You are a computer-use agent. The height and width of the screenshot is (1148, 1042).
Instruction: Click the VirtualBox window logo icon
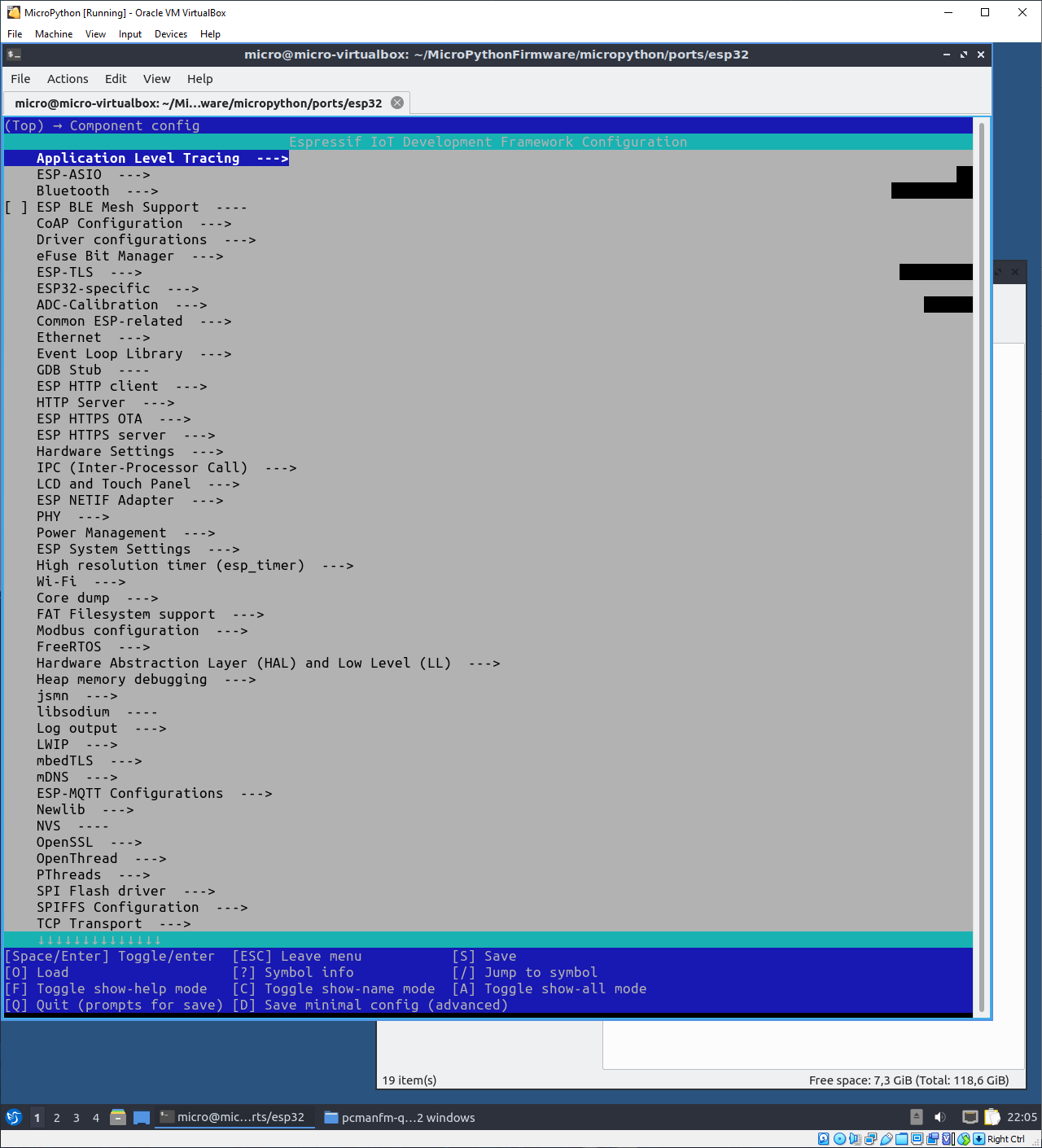pyautogui.click(x=14, y=12)
